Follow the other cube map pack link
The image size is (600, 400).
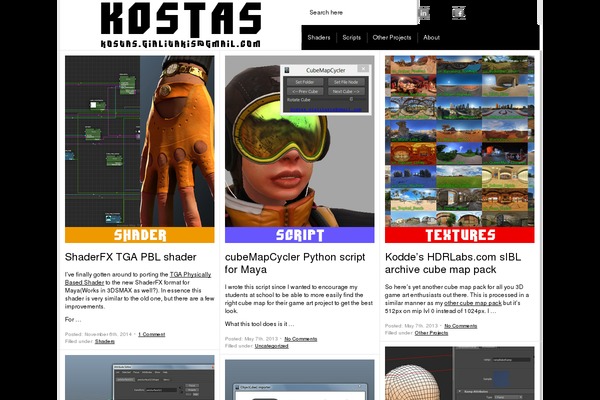tap(473, 303)
